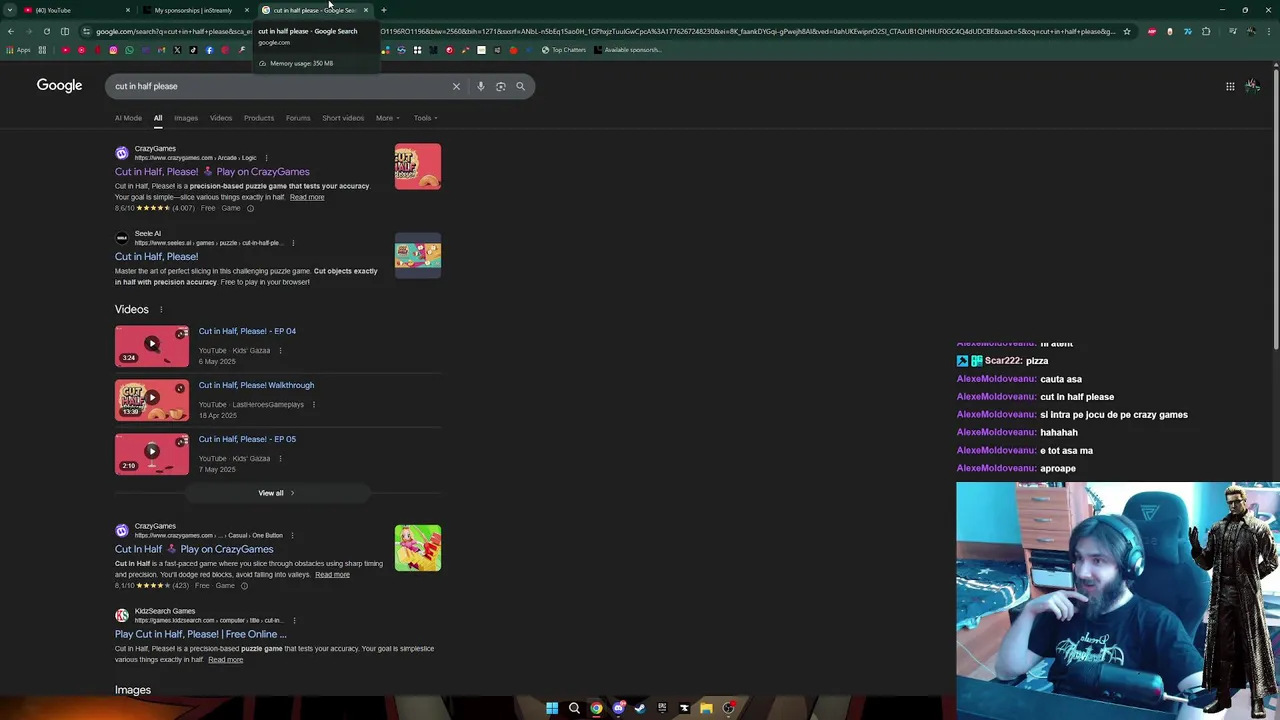Open the WhatsApp bookmark icon
Image resolution: width=1280 pixels, height=720 pixels.
tap(129, 50)
